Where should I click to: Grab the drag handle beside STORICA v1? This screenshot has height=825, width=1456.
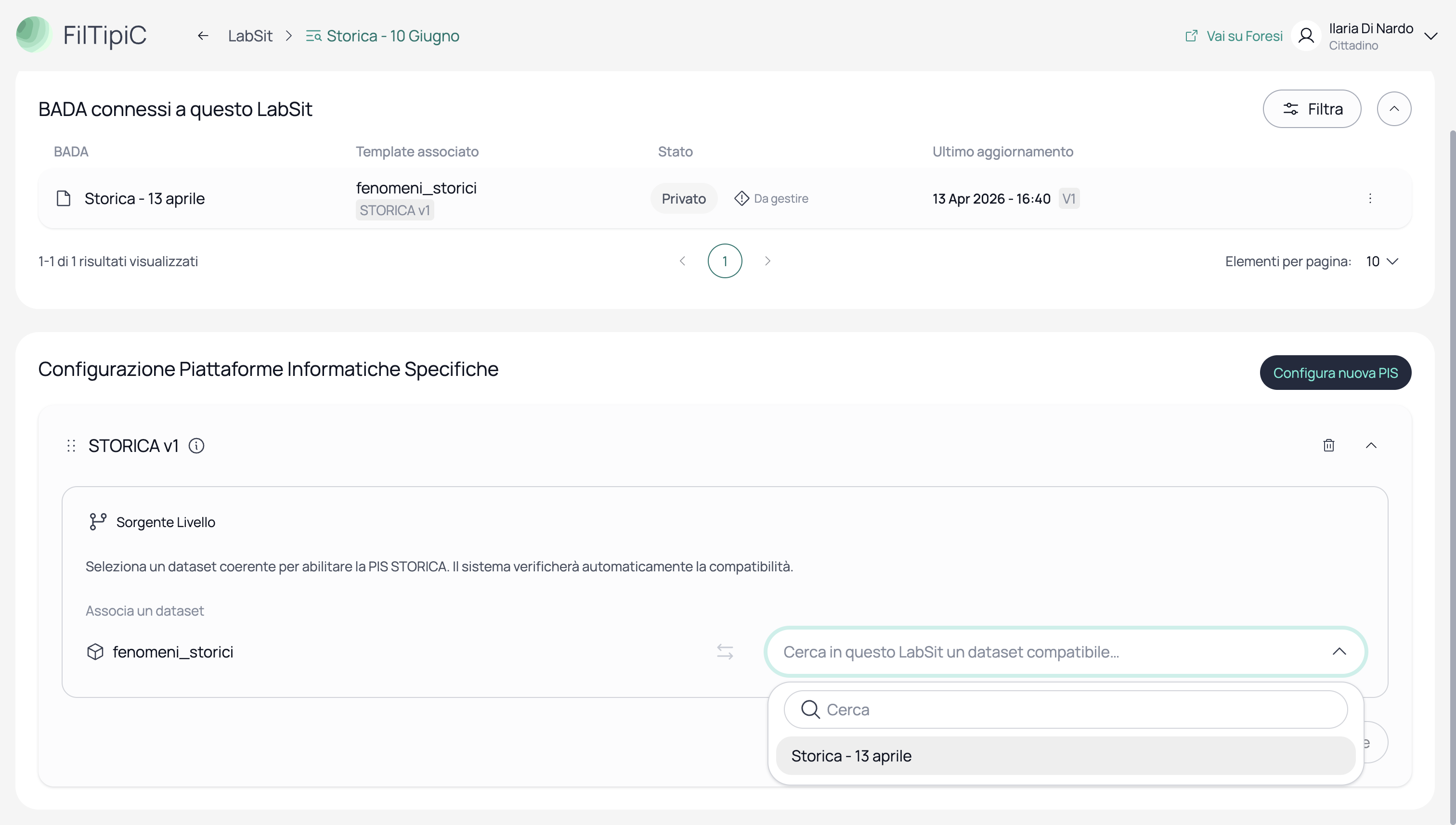(71, 446)
